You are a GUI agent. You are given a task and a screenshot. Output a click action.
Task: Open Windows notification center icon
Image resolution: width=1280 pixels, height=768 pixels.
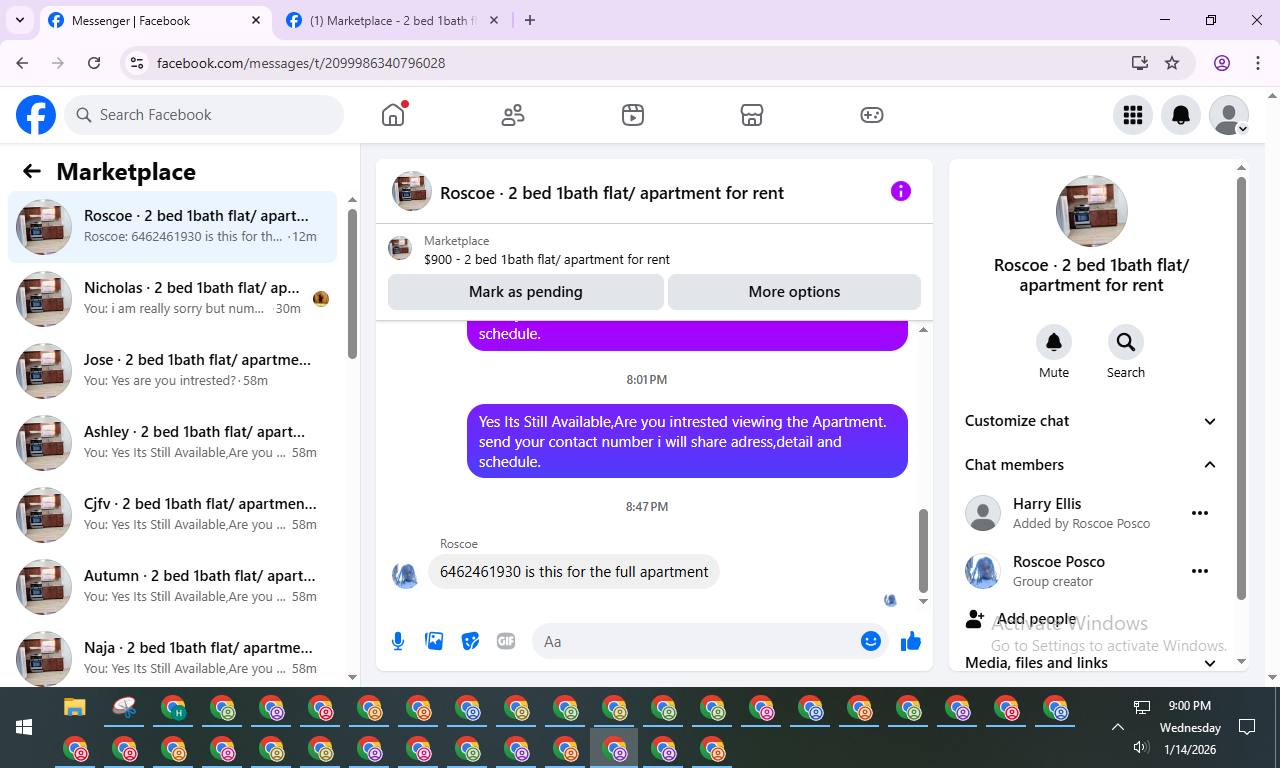pos(1247,727)
